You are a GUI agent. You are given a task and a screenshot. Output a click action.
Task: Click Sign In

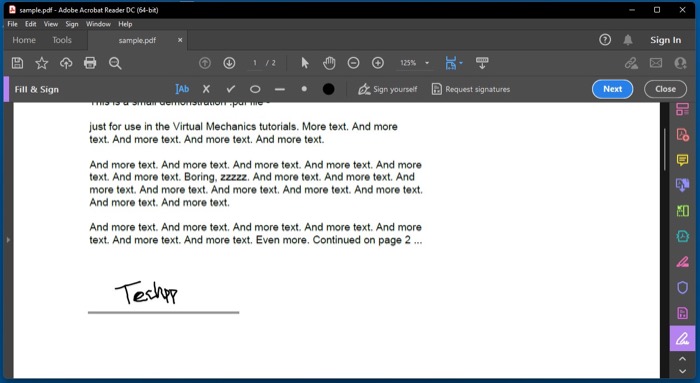[666, 40]
